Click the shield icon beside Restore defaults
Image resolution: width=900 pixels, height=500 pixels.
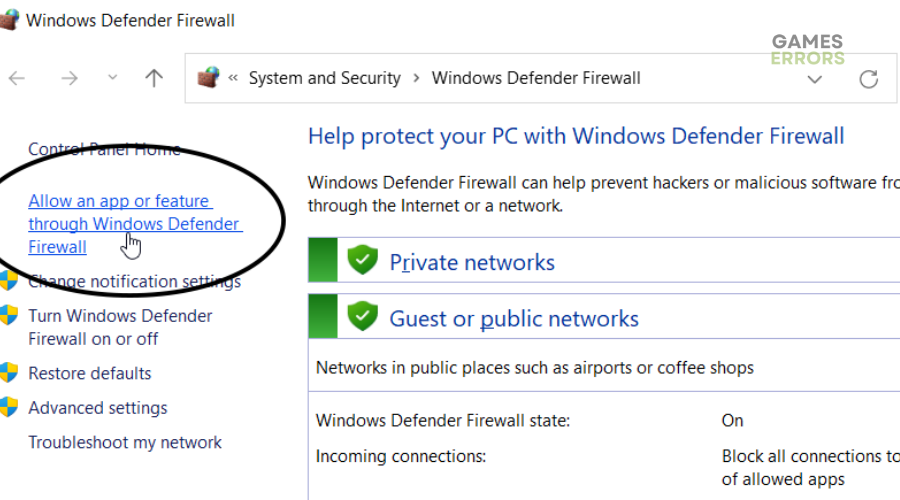[x=9, y=373]
